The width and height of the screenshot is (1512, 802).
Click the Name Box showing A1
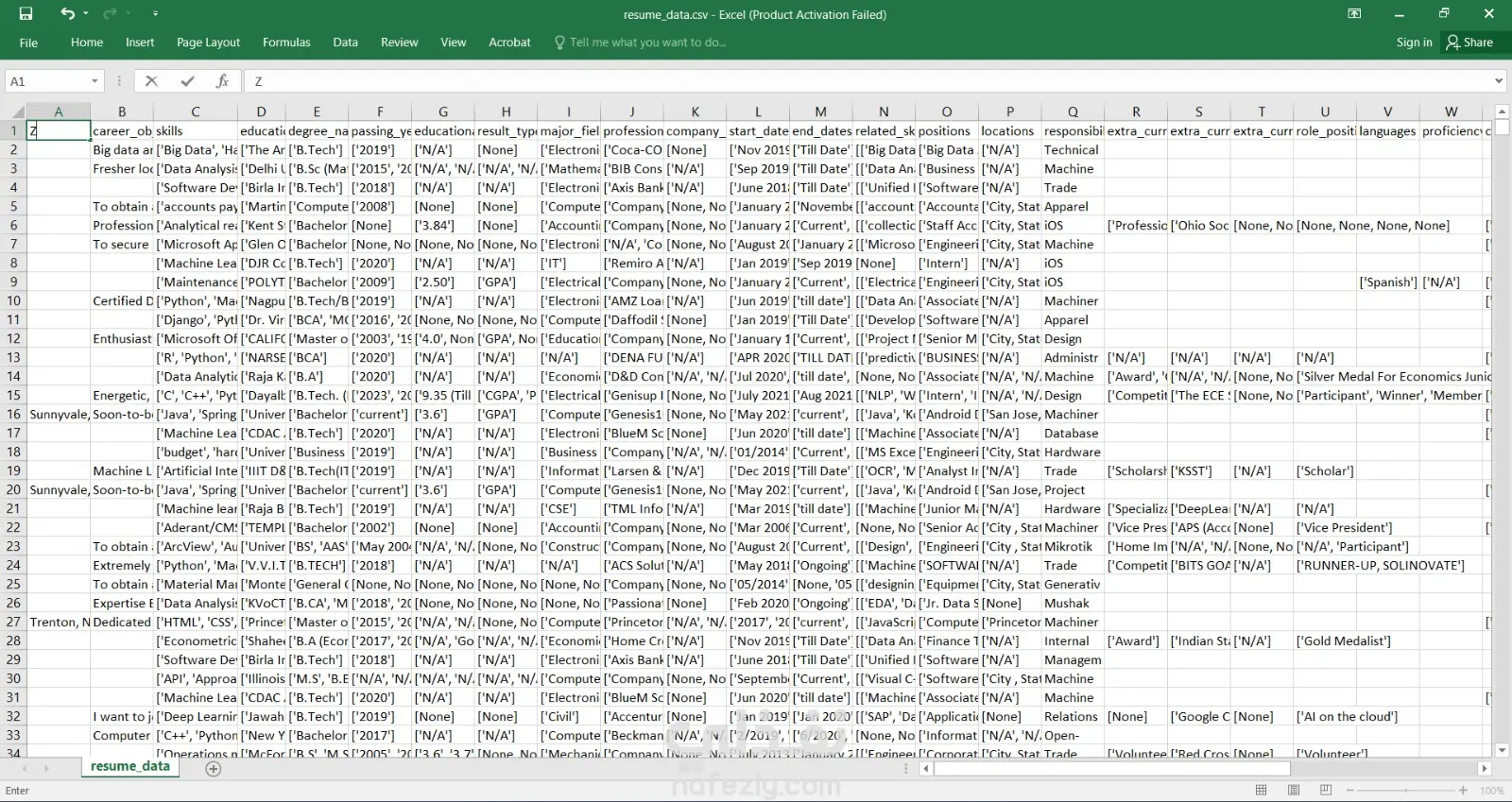click(x=47, y=81)
